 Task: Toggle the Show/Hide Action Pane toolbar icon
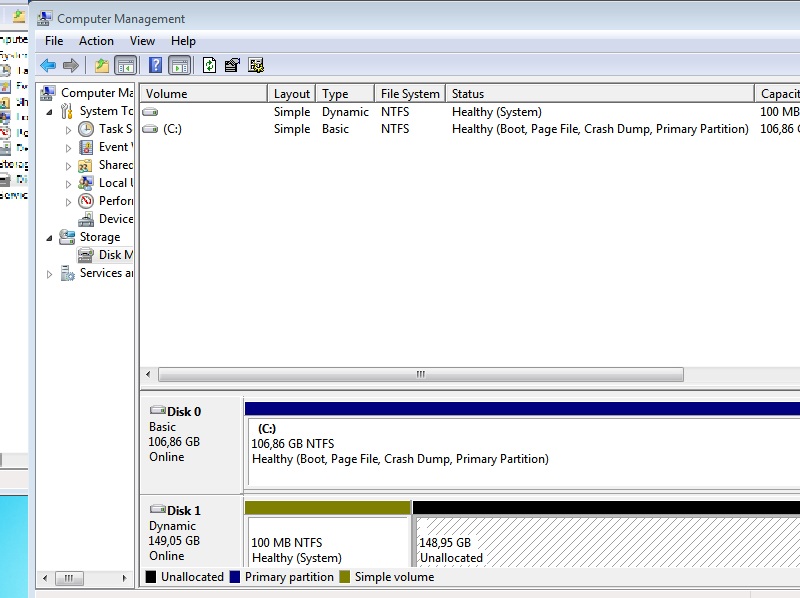coord(180,65)
